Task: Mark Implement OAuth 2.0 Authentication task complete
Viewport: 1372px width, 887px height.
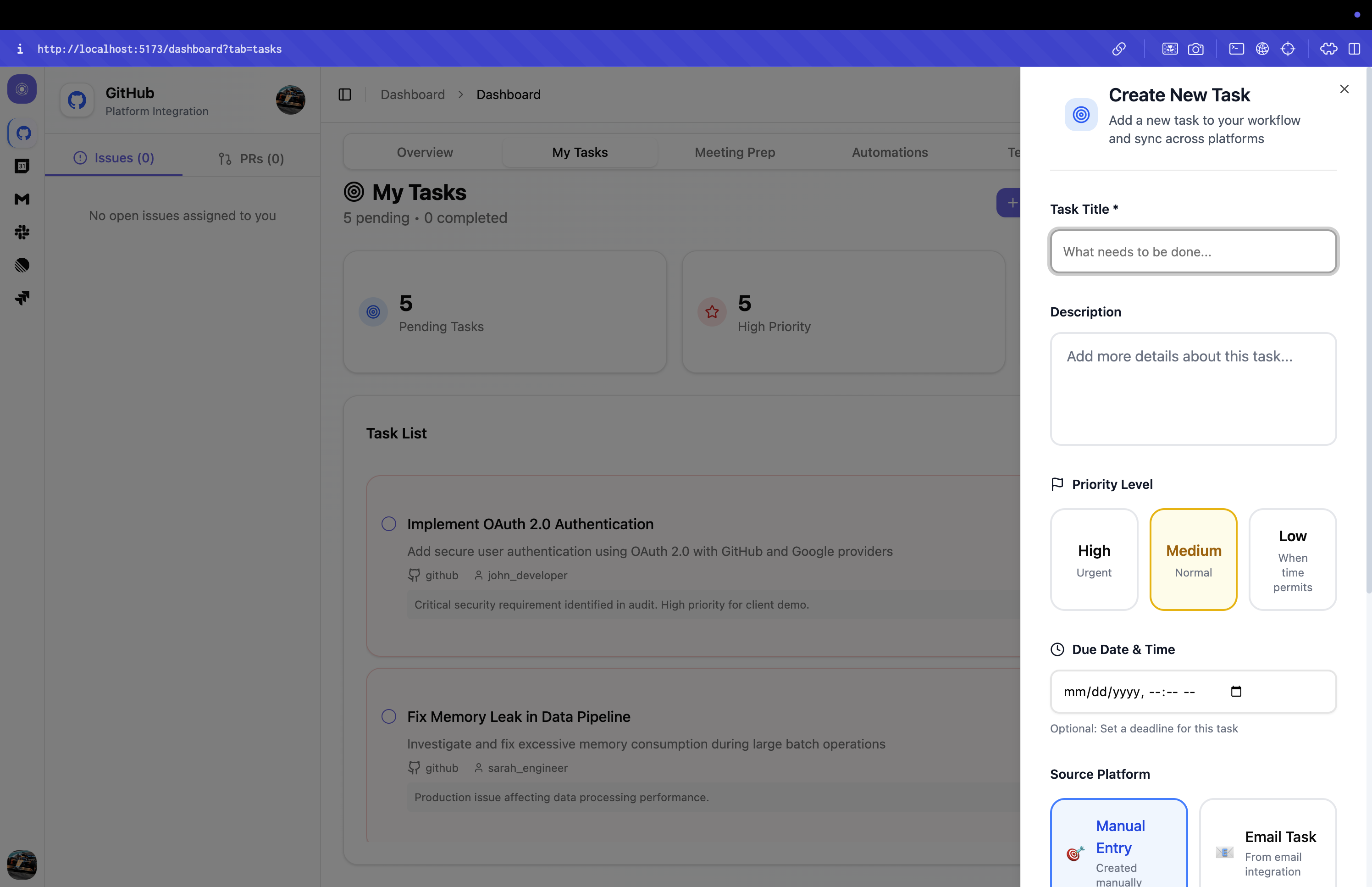Action: tap(389, 524)
